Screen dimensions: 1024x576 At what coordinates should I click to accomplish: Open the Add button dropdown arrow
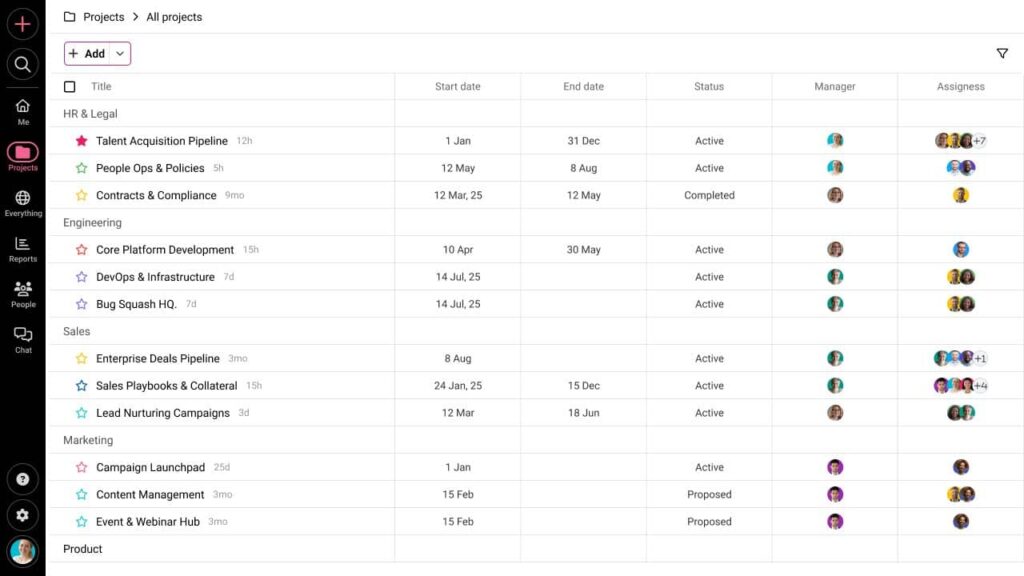tap(119, 53)
